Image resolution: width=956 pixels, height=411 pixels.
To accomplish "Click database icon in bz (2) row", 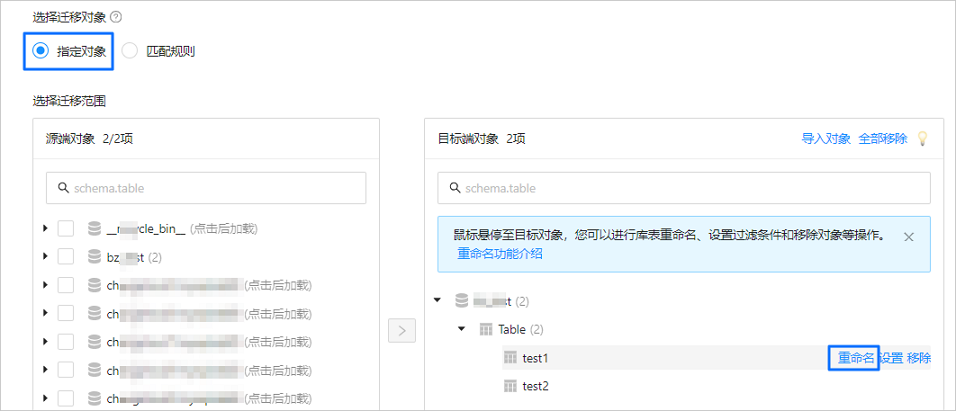I will [x=94, y=257].
